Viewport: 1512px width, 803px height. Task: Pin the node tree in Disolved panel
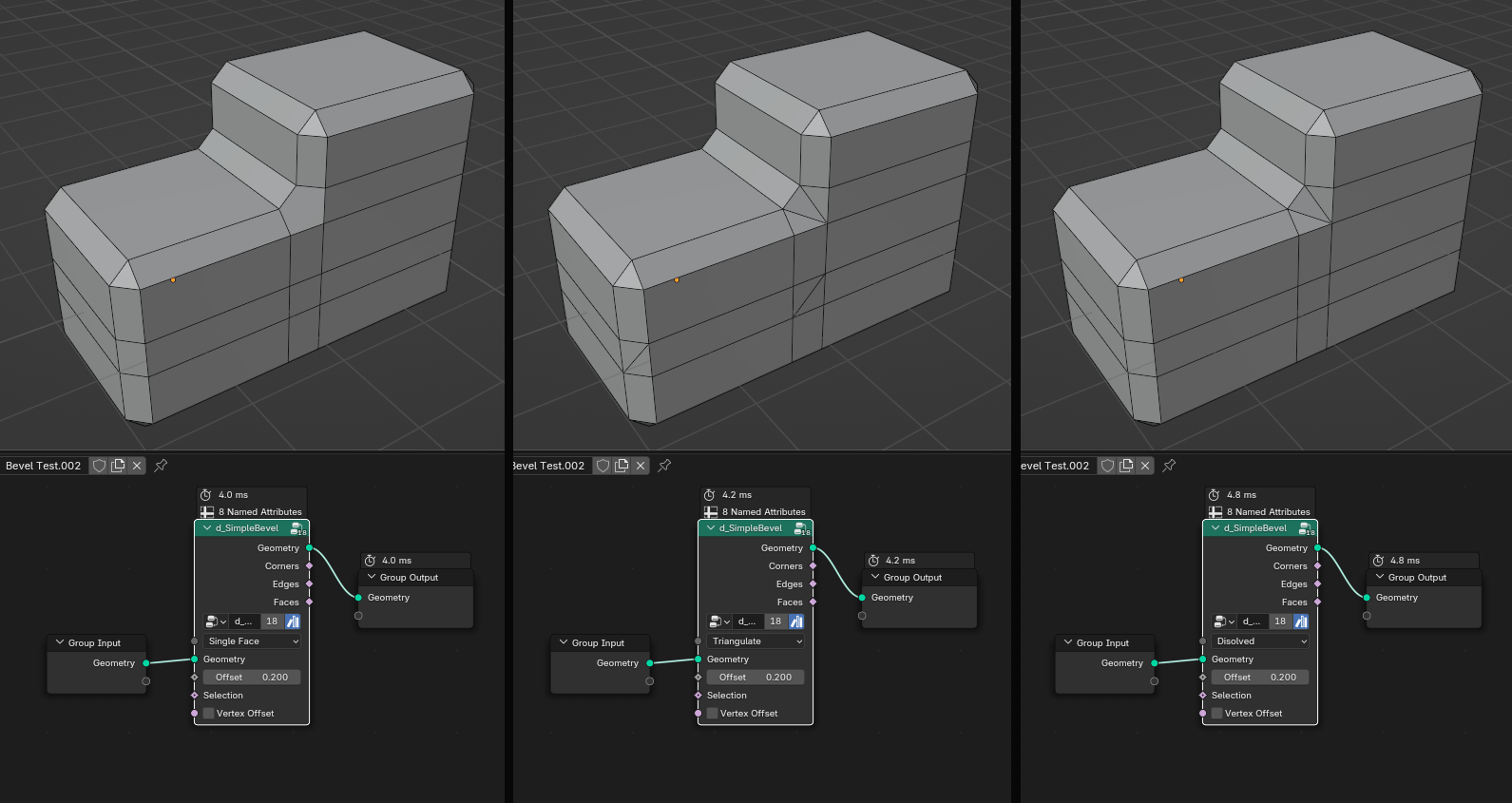[1169, 466]
